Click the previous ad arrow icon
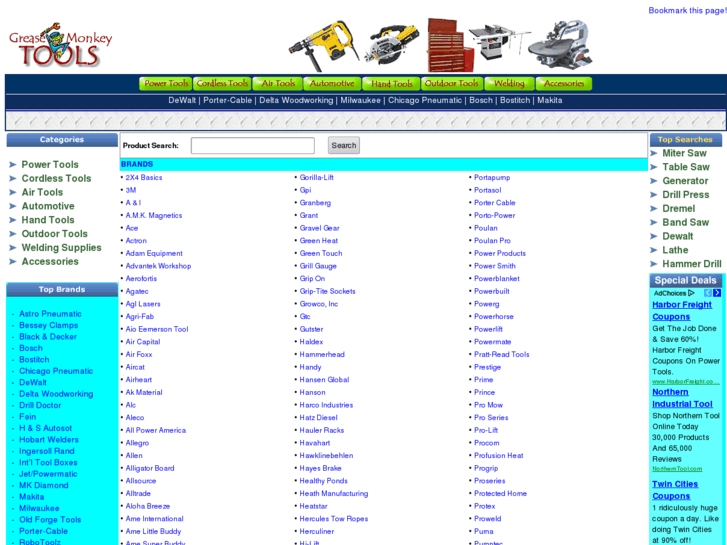 pos(708,293)
